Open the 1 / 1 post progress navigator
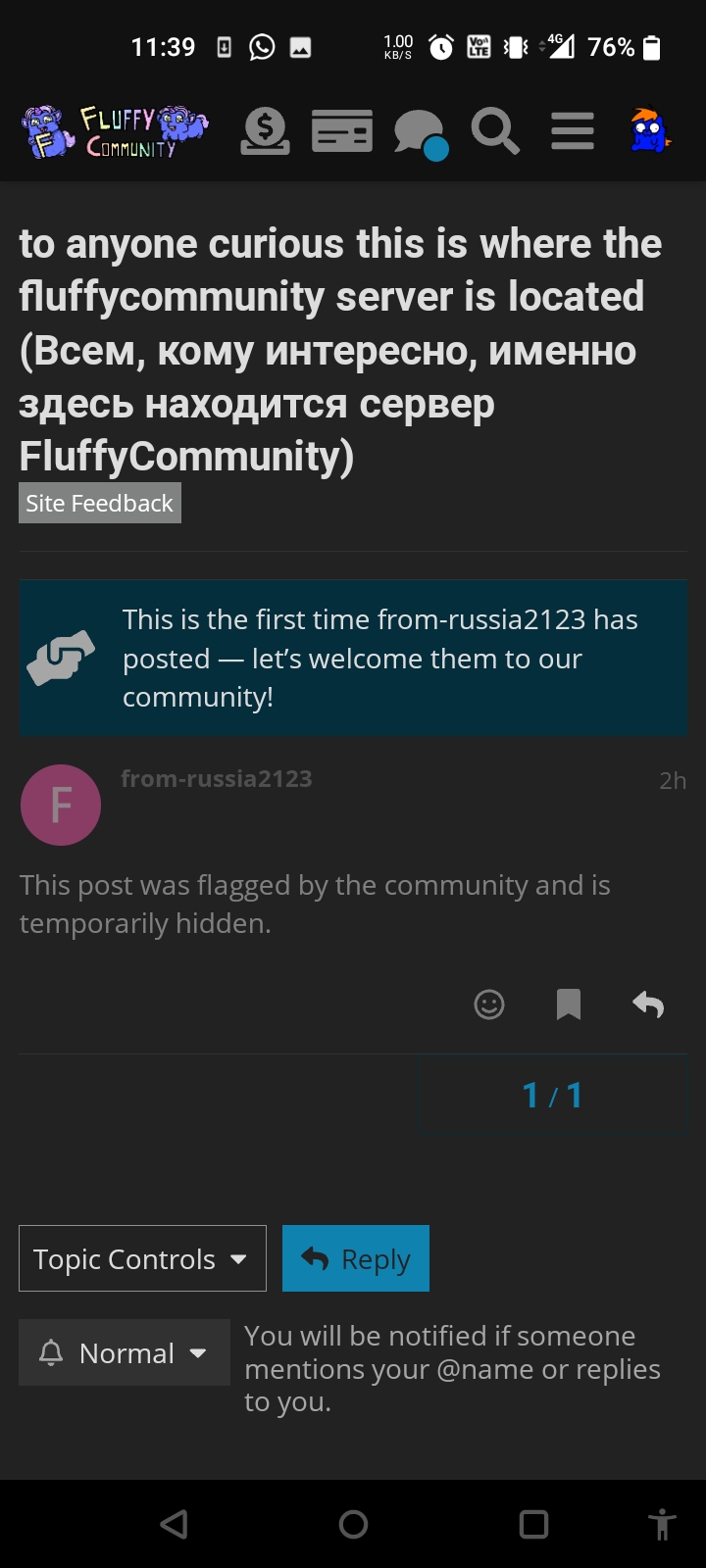The image size is (706, 1568). [x=552, y=1095]
